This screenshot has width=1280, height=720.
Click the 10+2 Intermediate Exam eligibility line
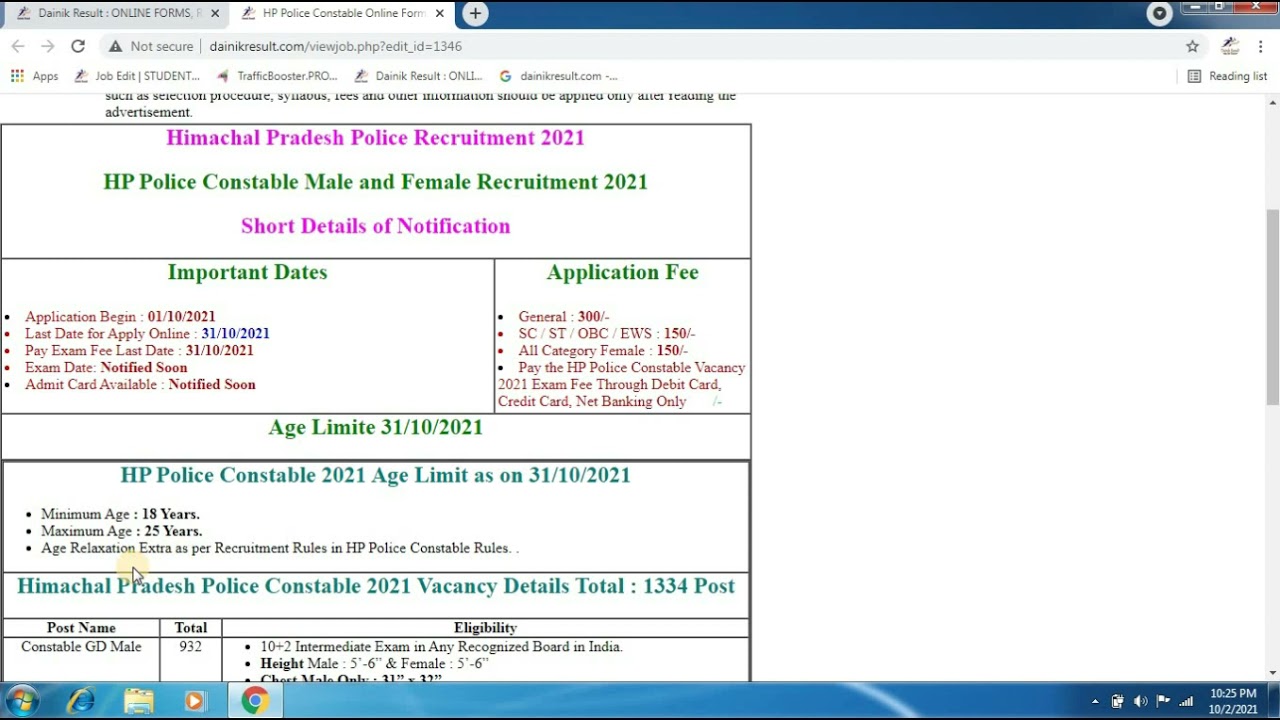pos(441,647)
